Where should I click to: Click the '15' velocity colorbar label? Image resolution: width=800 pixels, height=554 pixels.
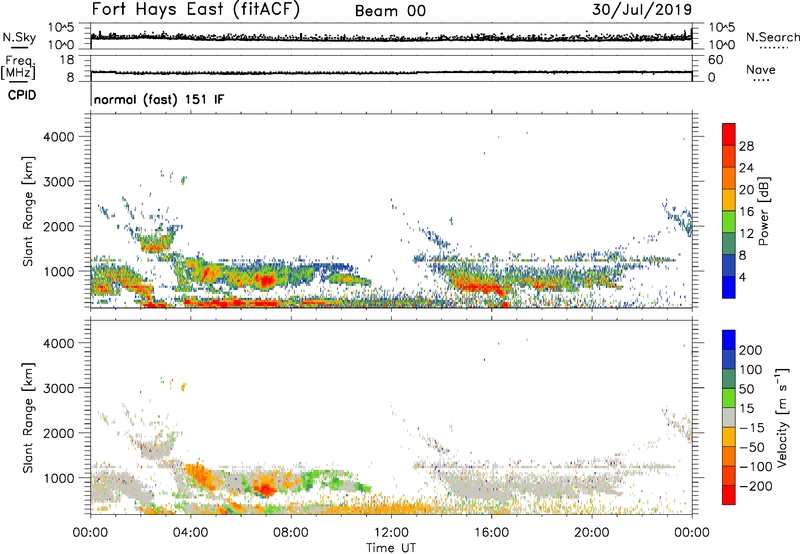tap(746, 409)
